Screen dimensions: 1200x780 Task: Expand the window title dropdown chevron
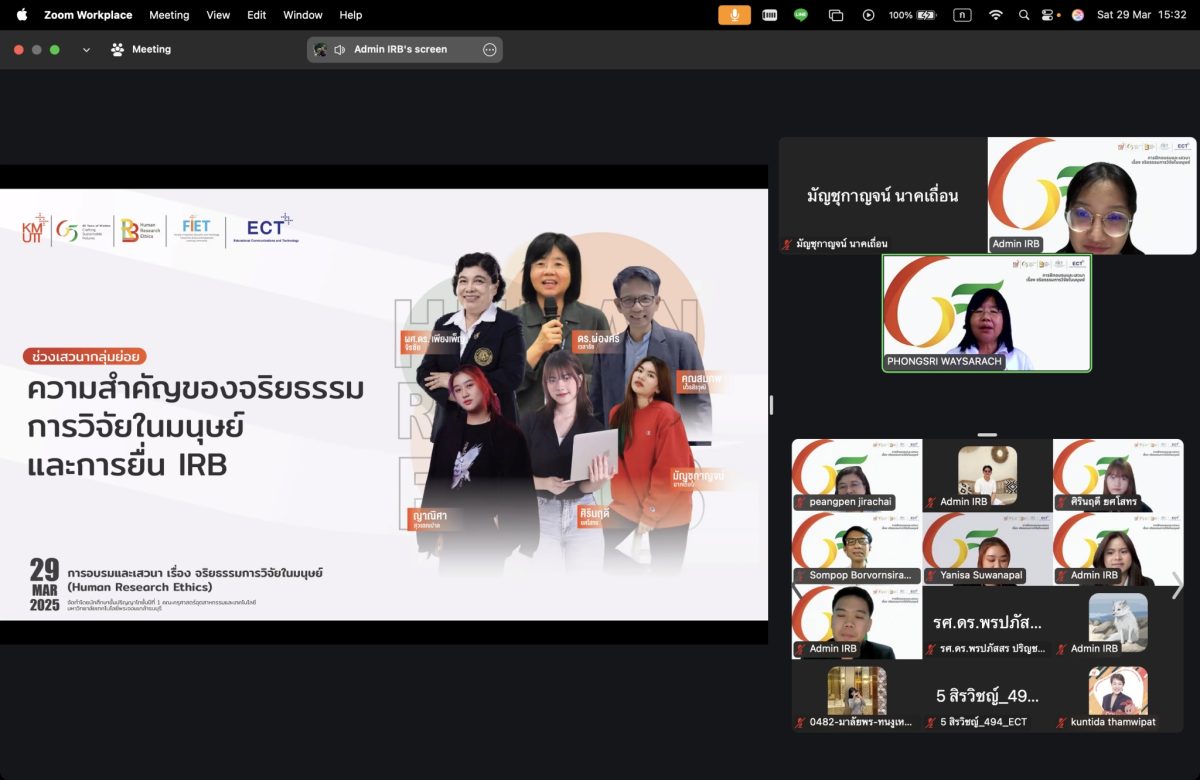87,50
